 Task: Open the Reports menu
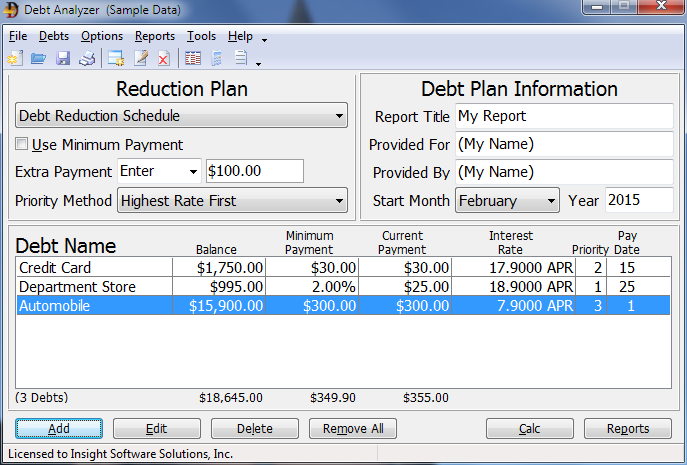tap(155, 36)
